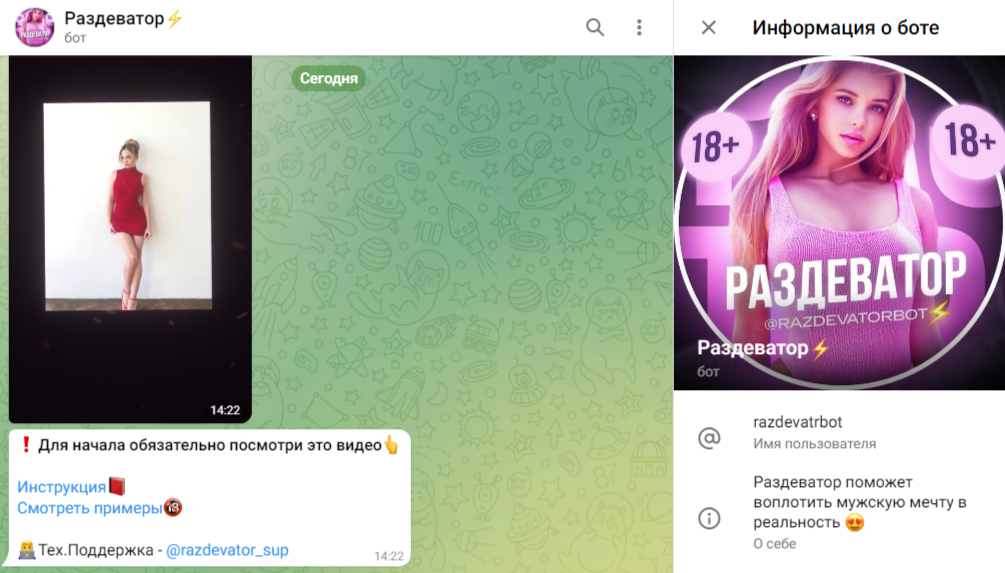Click the @ username icon in info panel

tap(709, 438)
